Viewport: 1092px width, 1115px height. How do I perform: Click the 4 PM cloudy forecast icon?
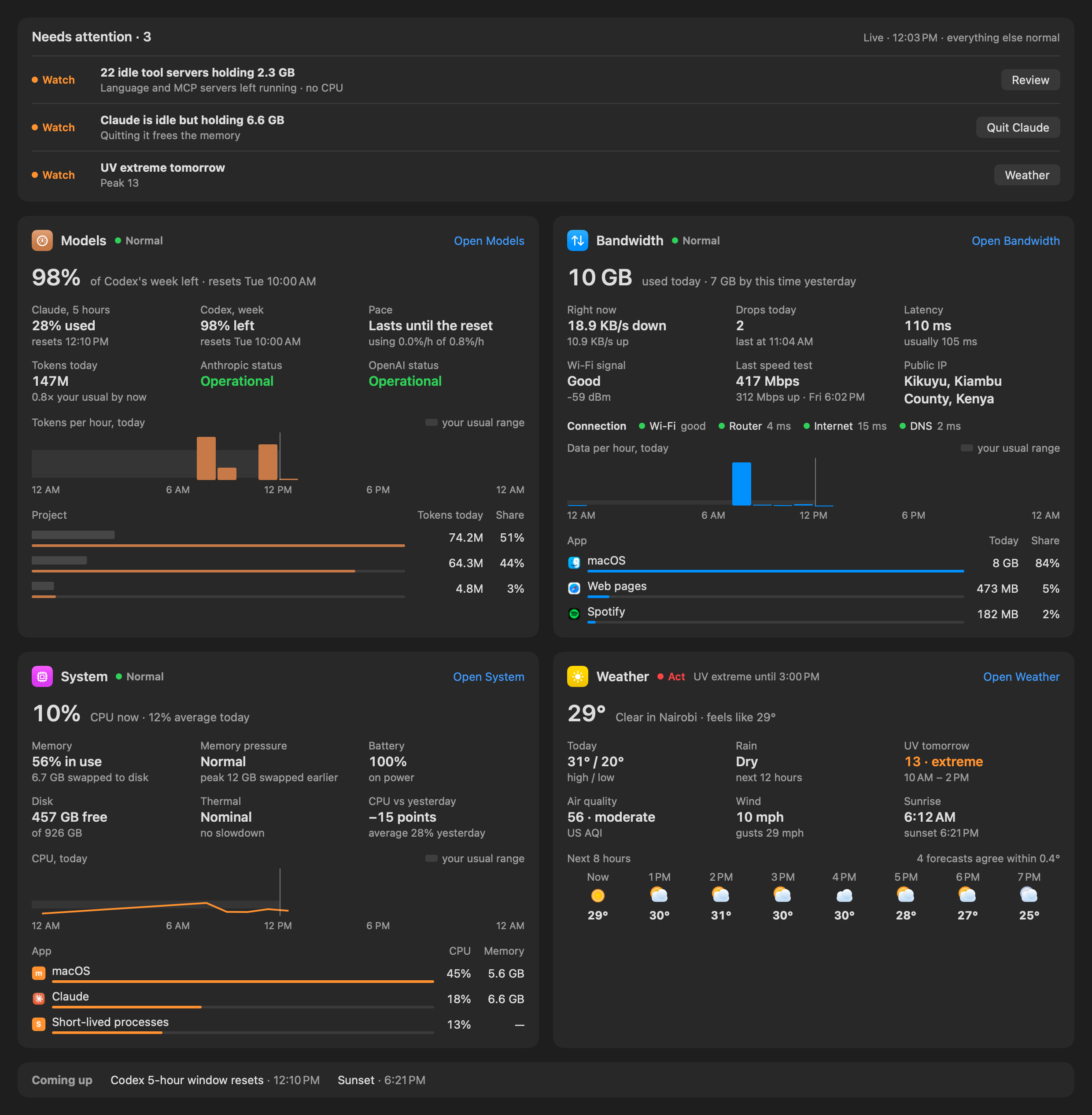pyautogui.click(x=844, y=895)
